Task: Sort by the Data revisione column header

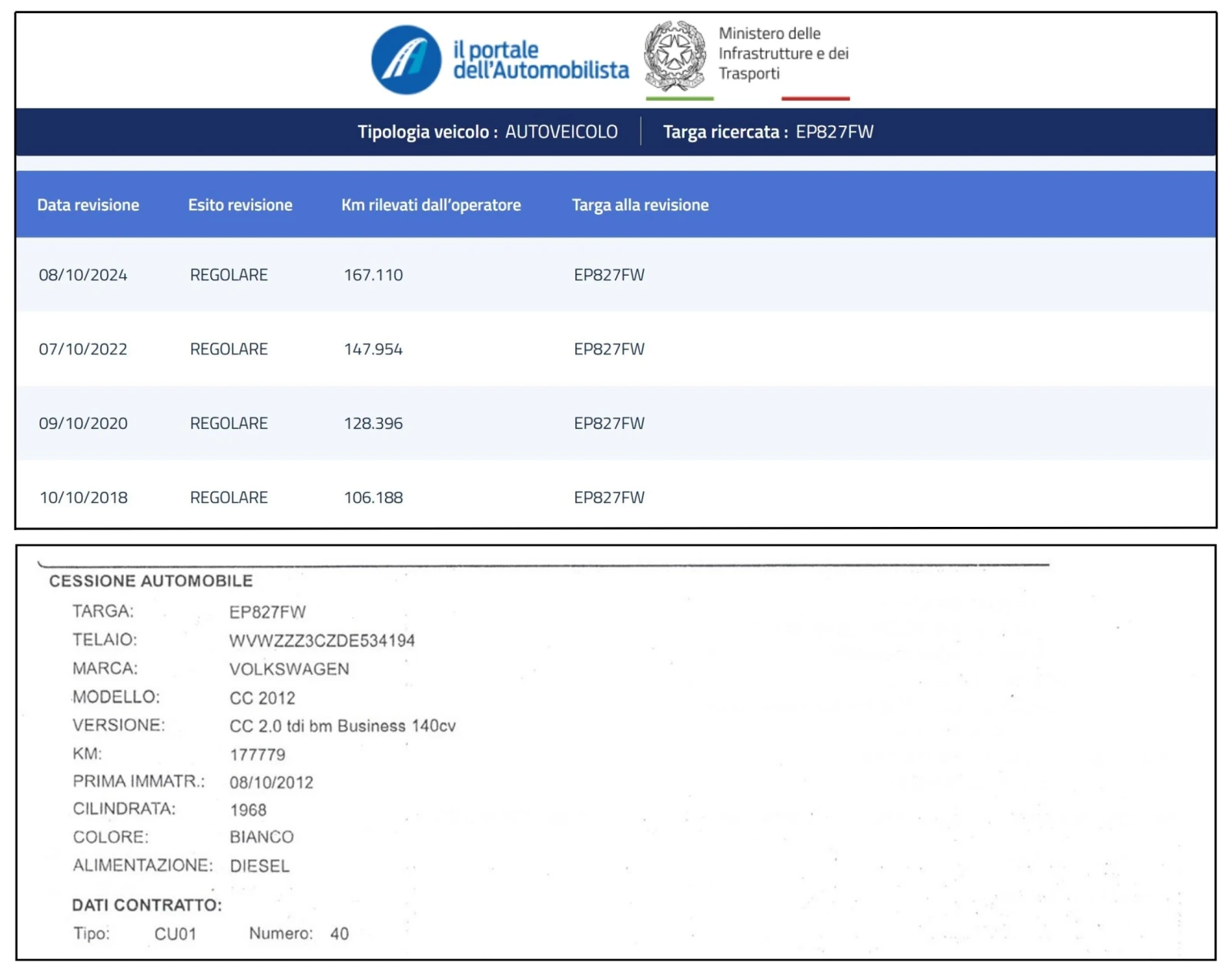Action: coord(88,205)
